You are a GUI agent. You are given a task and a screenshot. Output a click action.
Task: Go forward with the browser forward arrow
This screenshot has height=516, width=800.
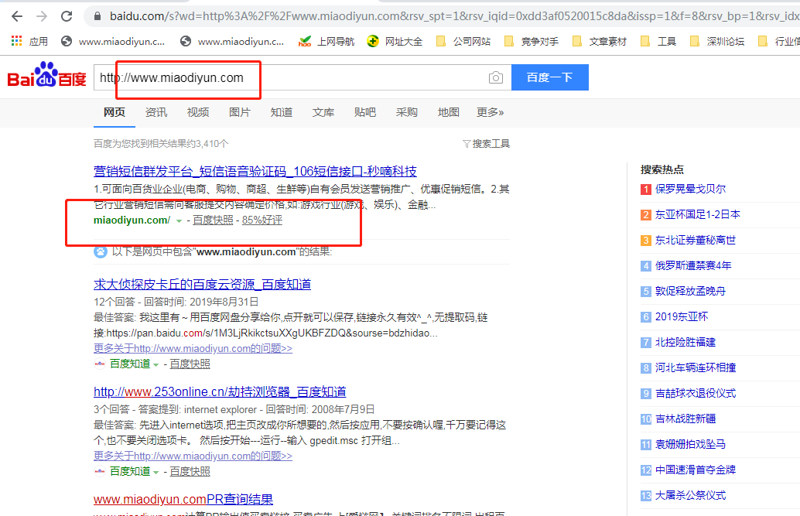click(x=42, y=16)
